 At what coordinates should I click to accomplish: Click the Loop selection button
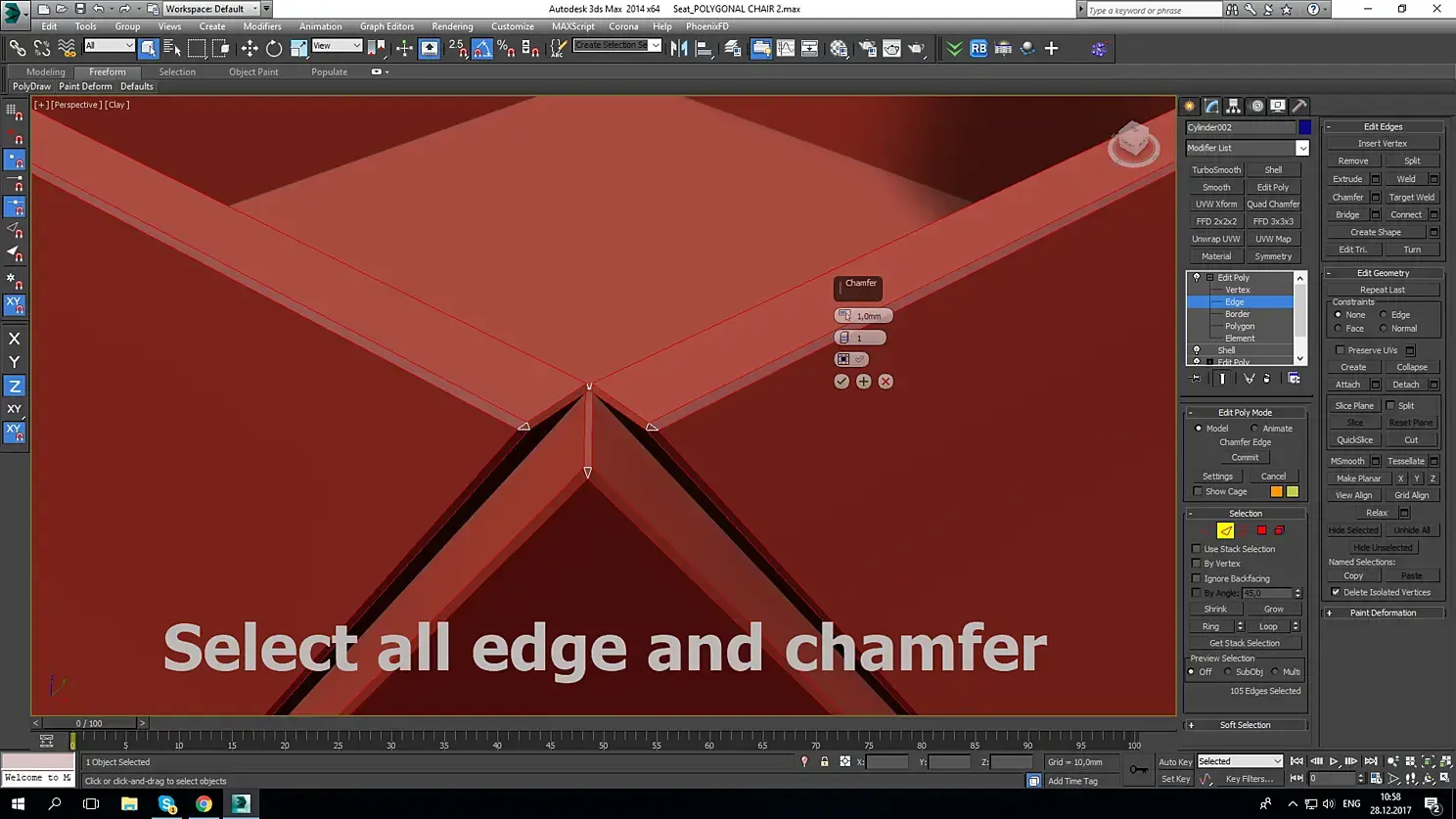(x=1268, y=626)
